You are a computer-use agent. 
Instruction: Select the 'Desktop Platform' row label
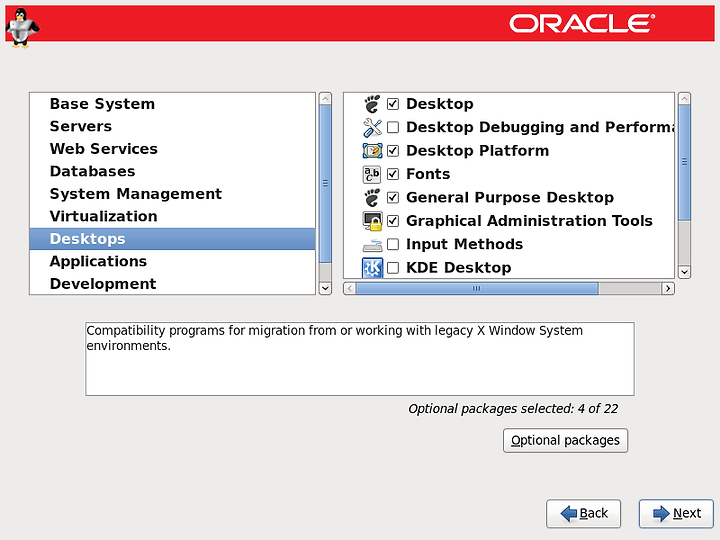point(477,151)
